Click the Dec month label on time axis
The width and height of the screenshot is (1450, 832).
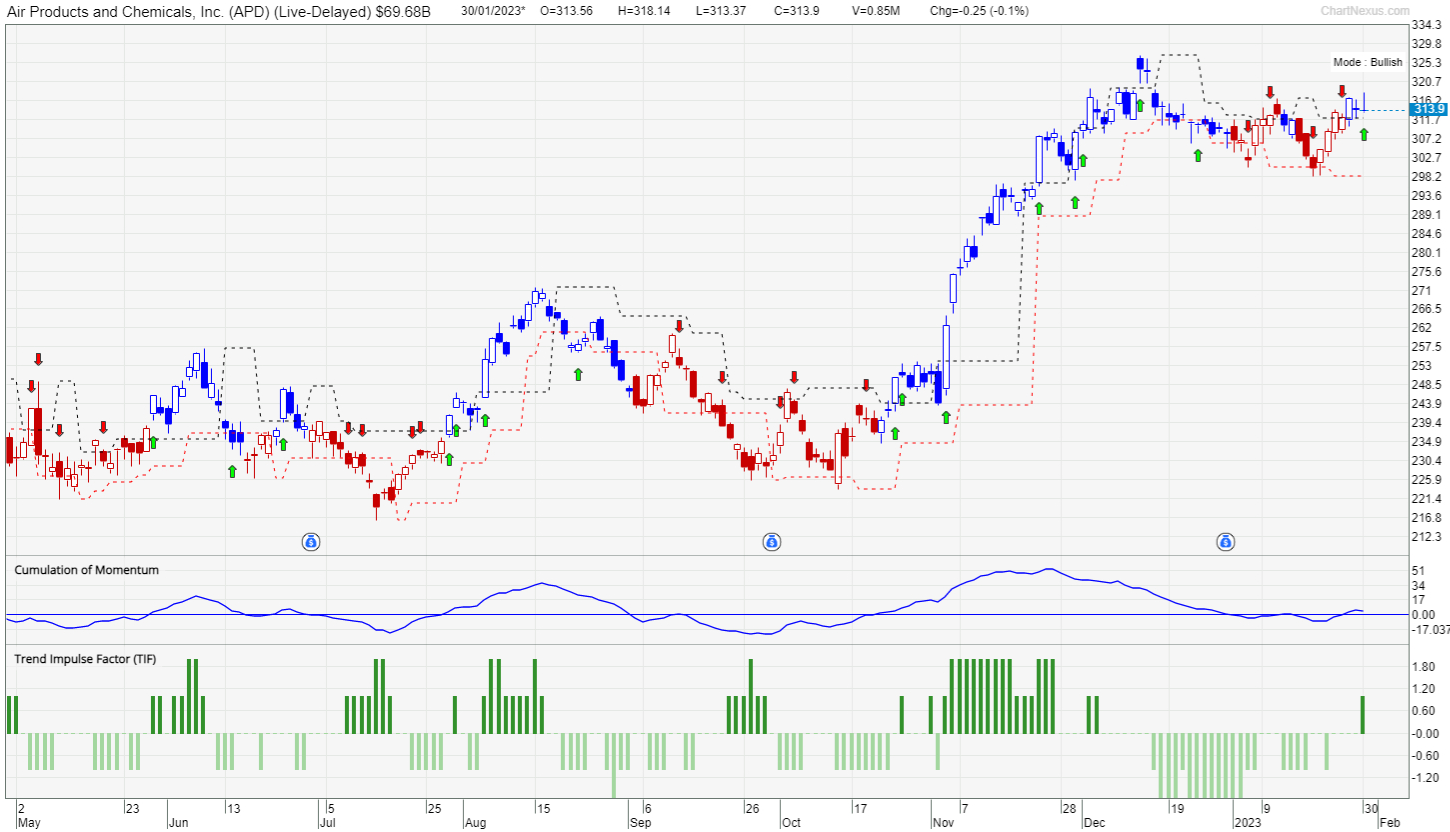click(1093, 823)
